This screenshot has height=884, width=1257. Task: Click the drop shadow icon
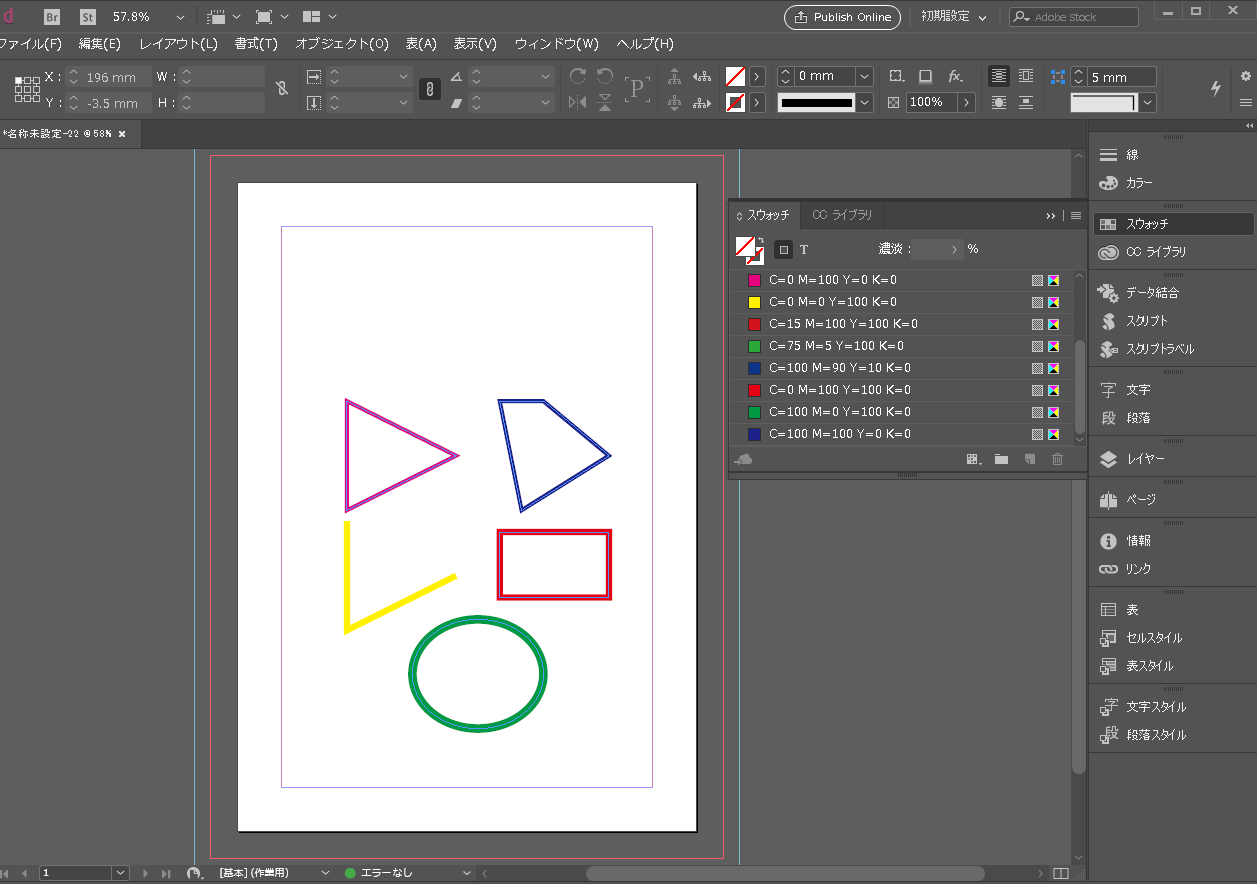[926, 76]
